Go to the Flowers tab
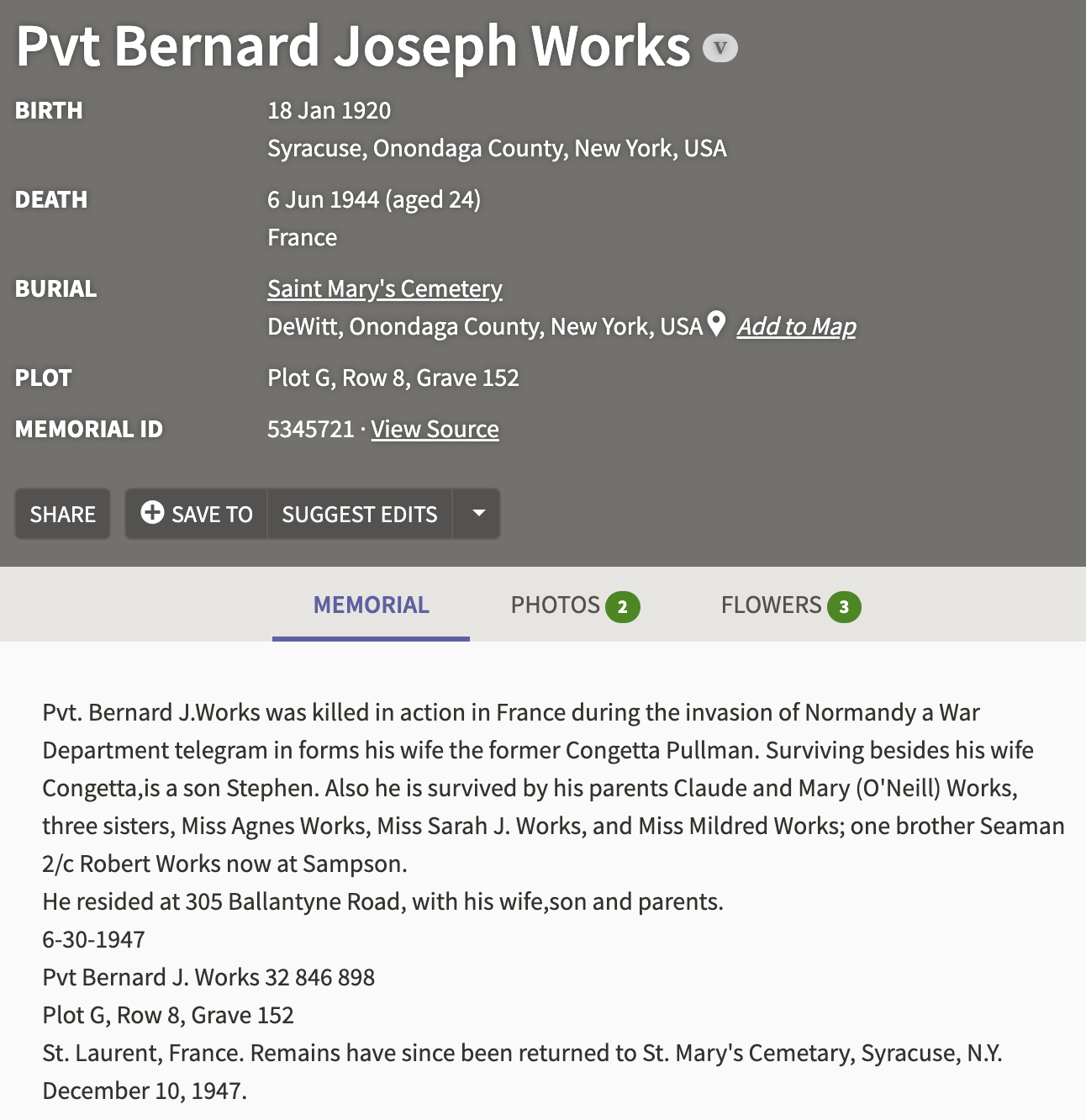 click(771, 605)
